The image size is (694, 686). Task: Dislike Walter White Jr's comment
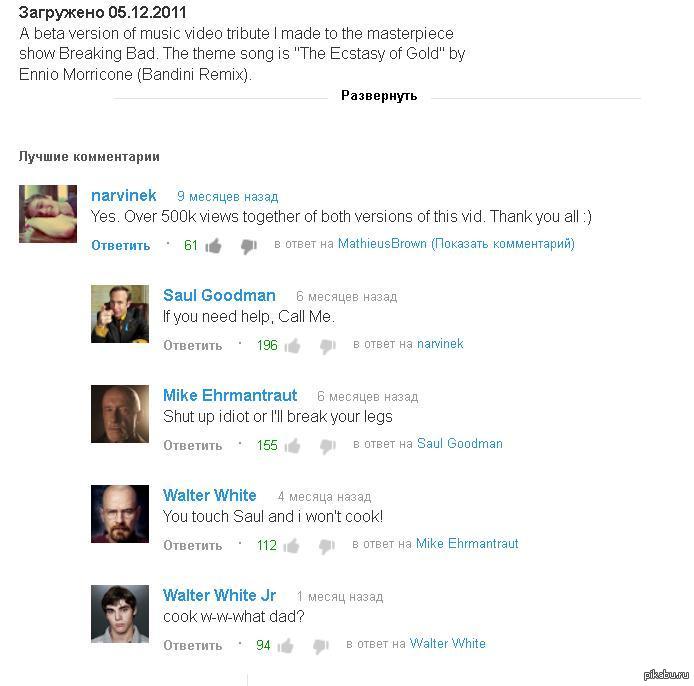[321, 646]
